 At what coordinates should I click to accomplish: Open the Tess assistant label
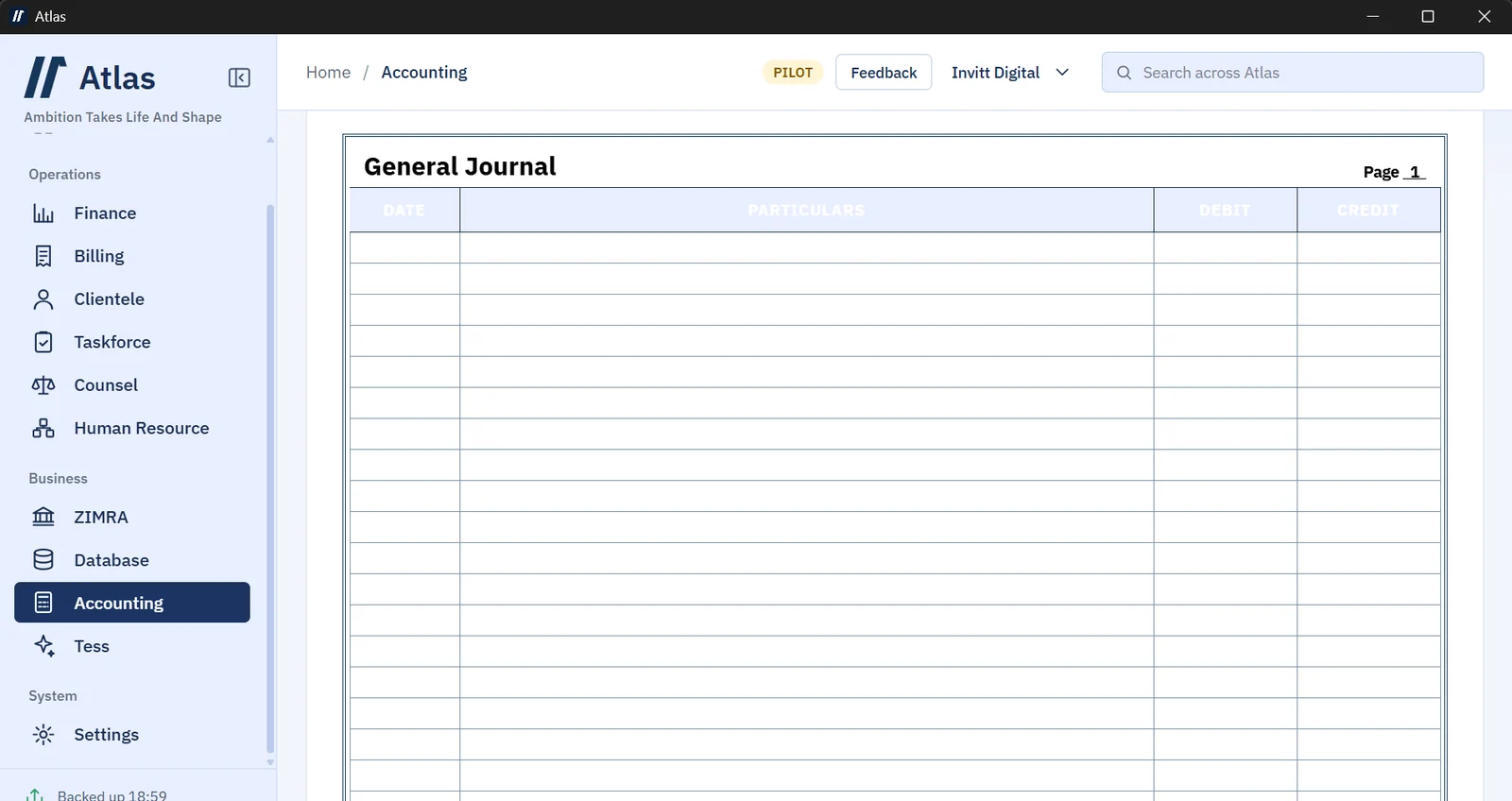(92, 646)
